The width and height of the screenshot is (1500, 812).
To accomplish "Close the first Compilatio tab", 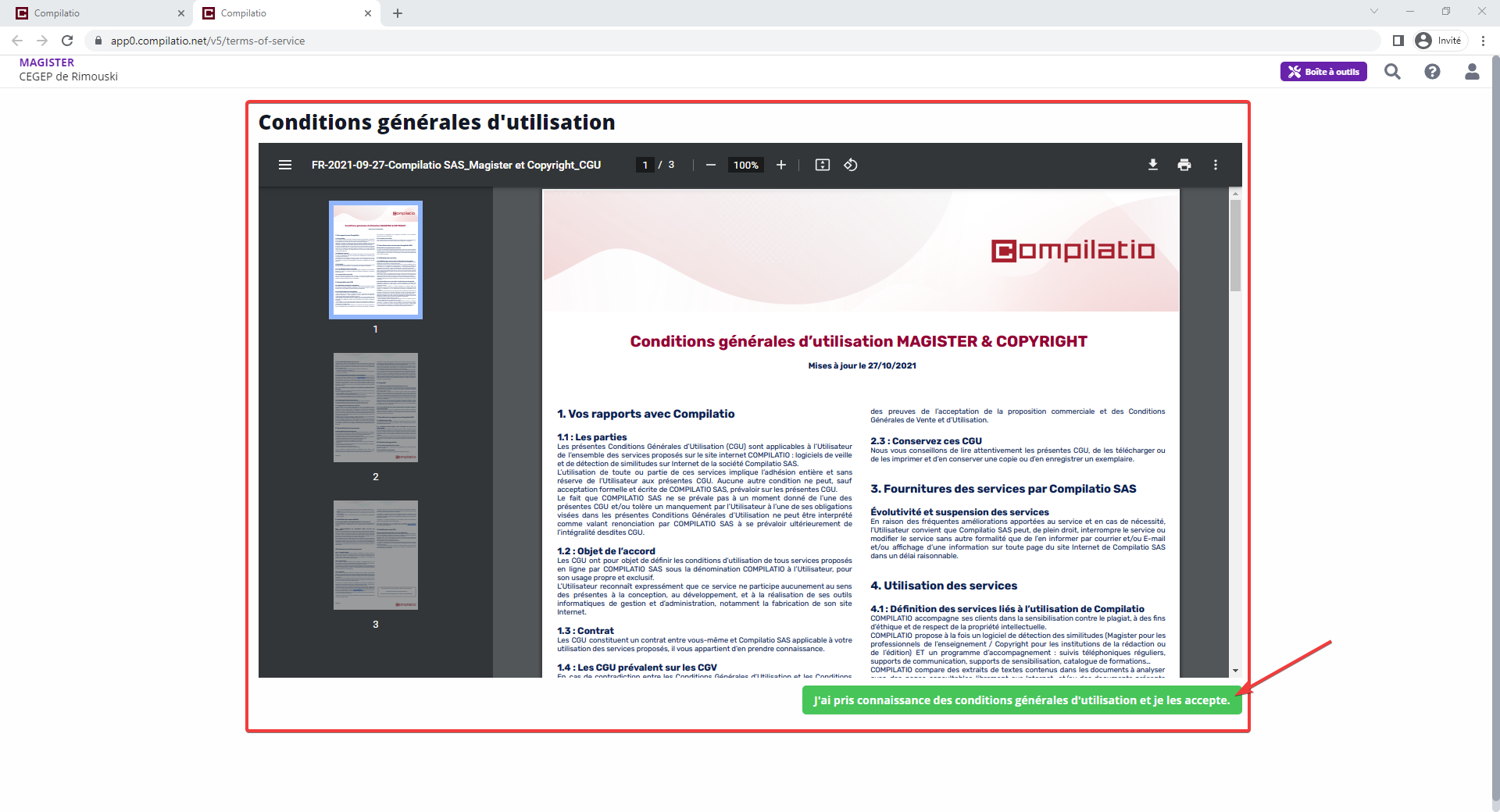I will click(181, 13).
